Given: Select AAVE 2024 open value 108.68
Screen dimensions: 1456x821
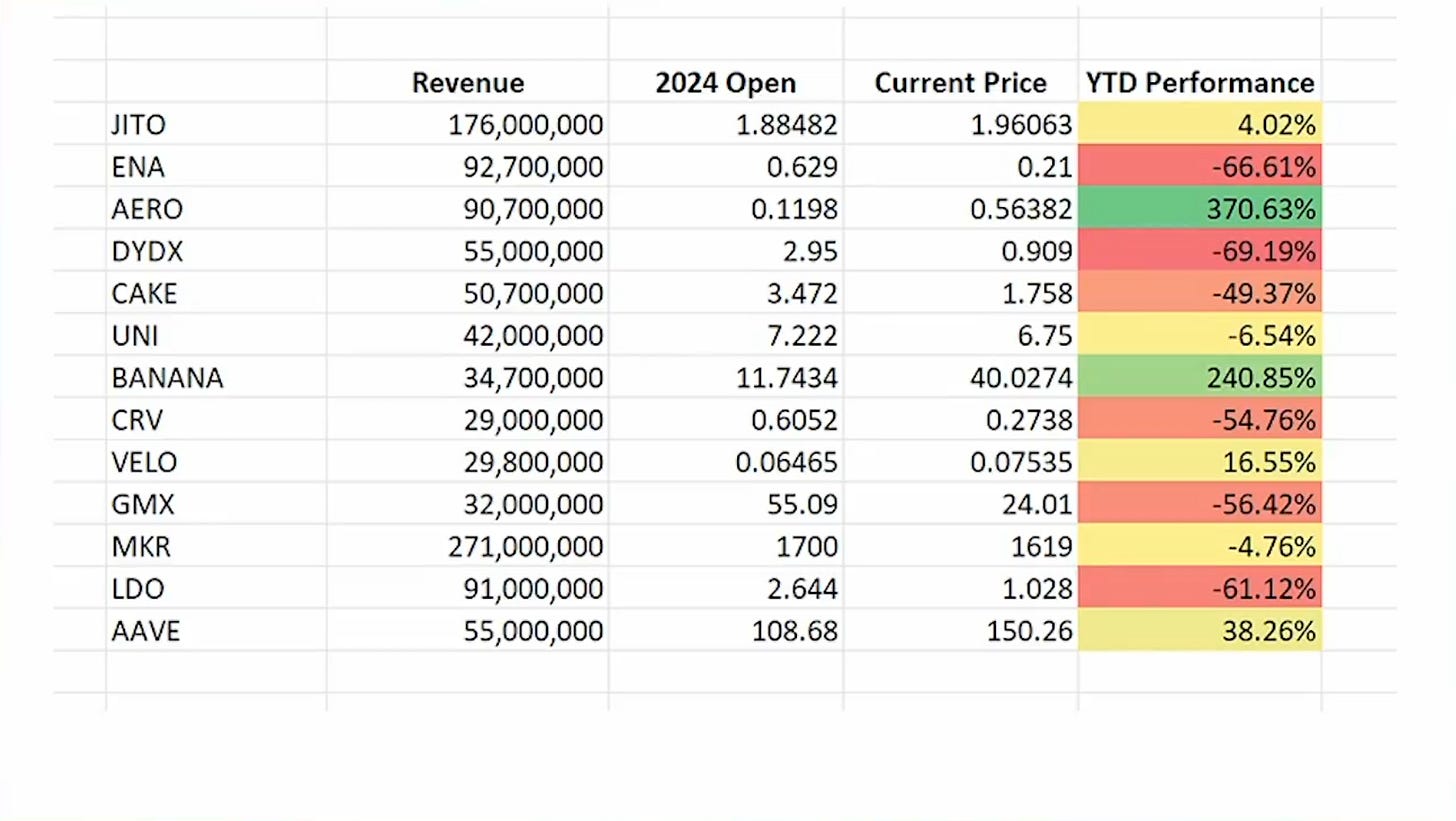Looking at the screenshot, I should coord(726,630).
